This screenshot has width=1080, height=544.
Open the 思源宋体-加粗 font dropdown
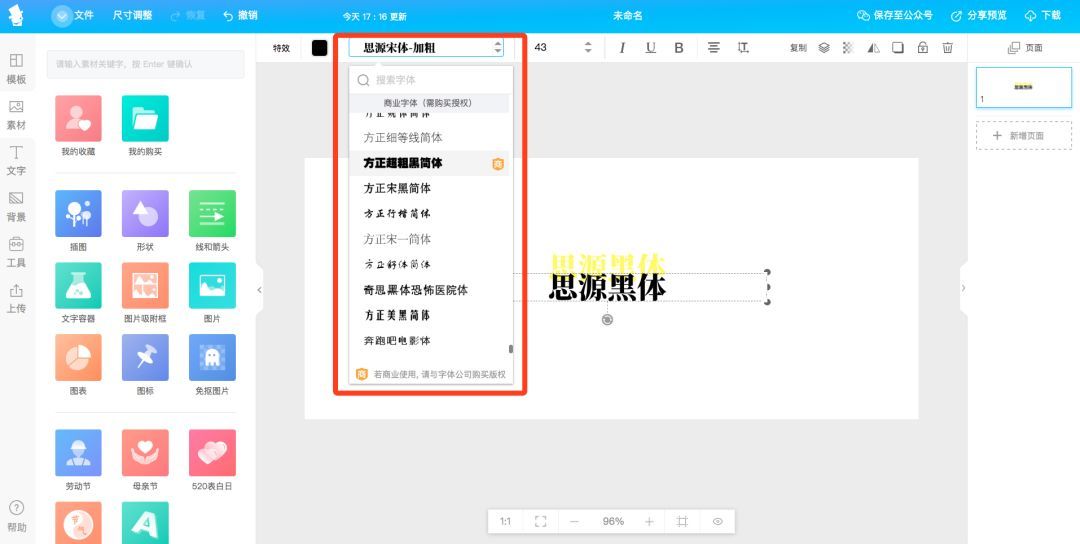(426, 48)
